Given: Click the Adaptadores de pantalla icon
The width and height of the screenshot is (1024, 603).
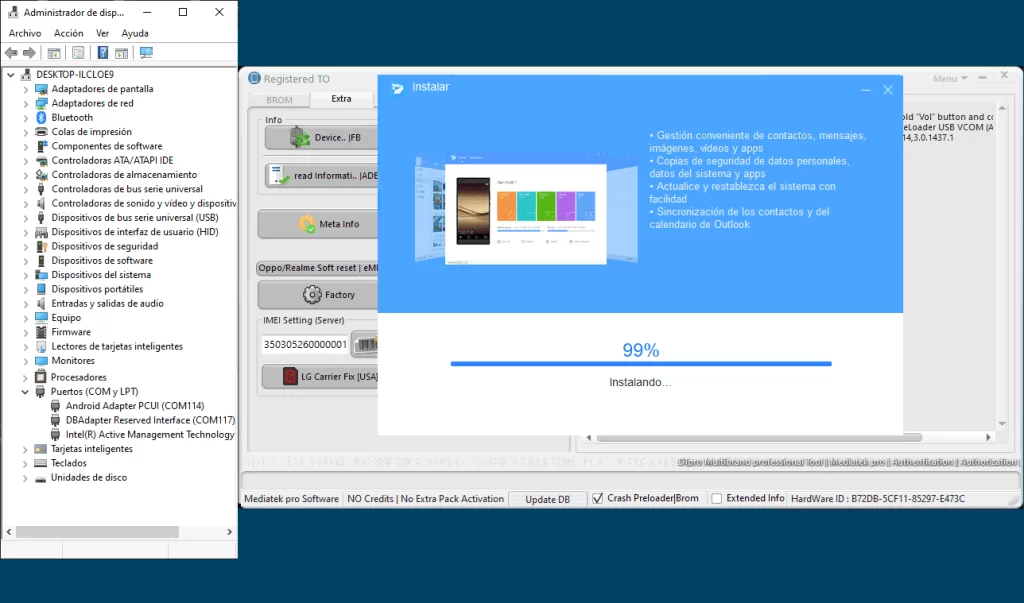Looking at the screenshot, I should (41, 89).
